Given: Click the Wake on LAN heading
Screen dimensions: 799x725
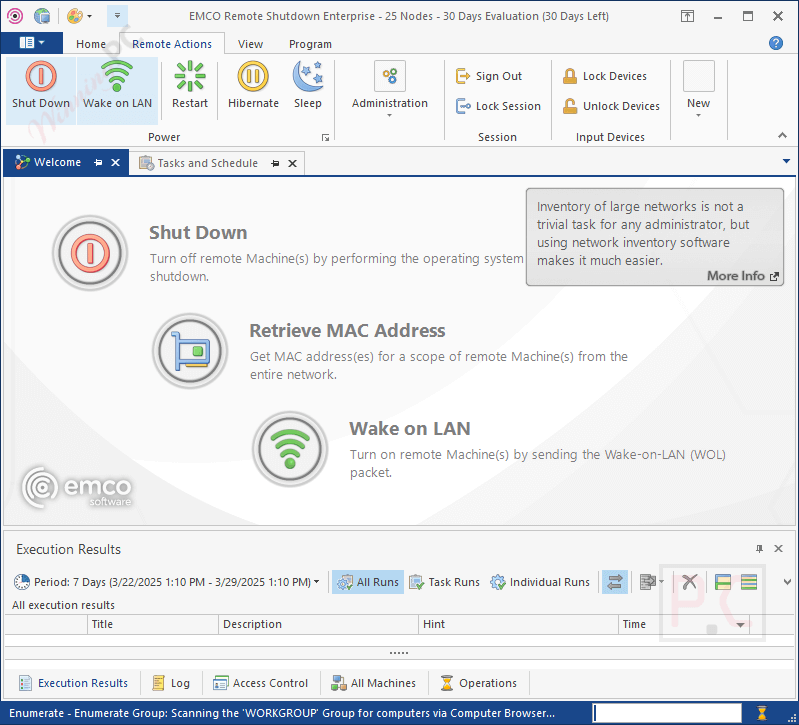Looking at the screenshot, I should pyautogui.click(x=410, y=428).
